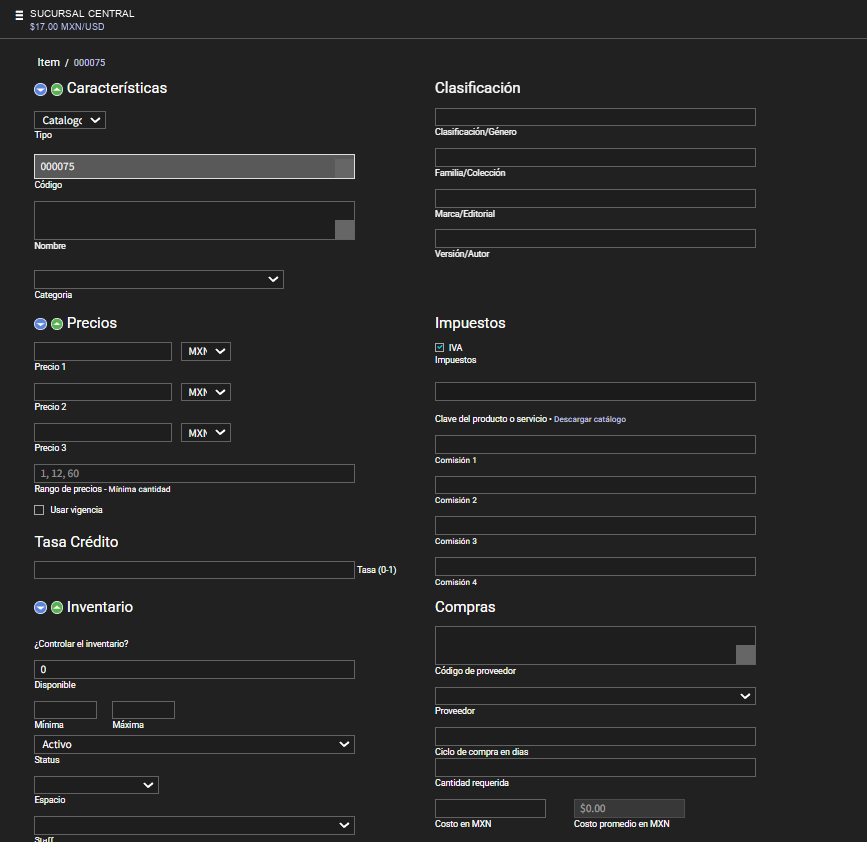Image resolution: width=867 pixels, height=842 pixels.
Task: Open the Precio 2 currency dropdown
Action: pyautogui.click(x=206, y=392)
